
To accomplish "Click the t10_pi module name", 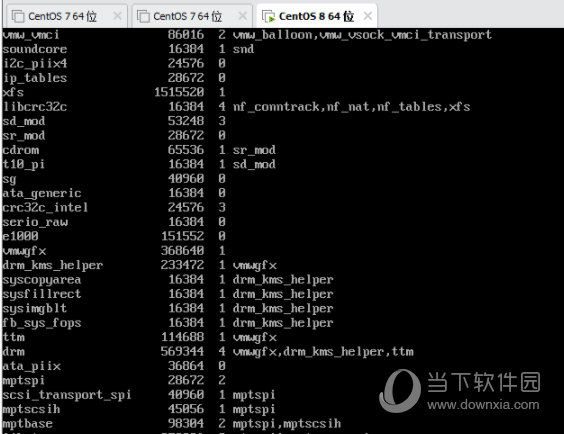I will 24,164.
